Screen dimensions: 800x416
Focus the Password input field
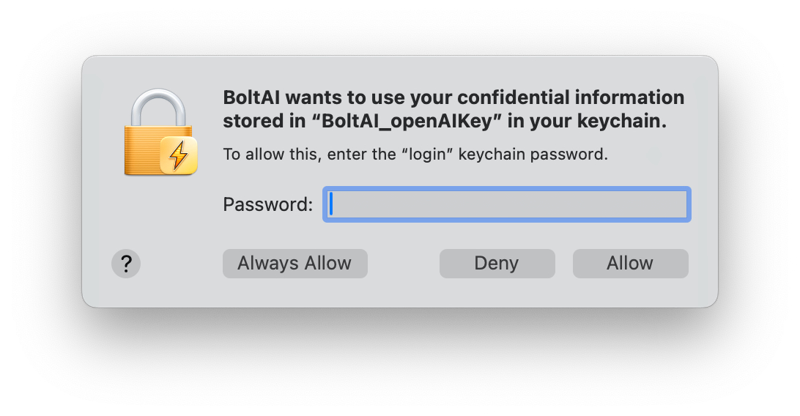(506, 205)
